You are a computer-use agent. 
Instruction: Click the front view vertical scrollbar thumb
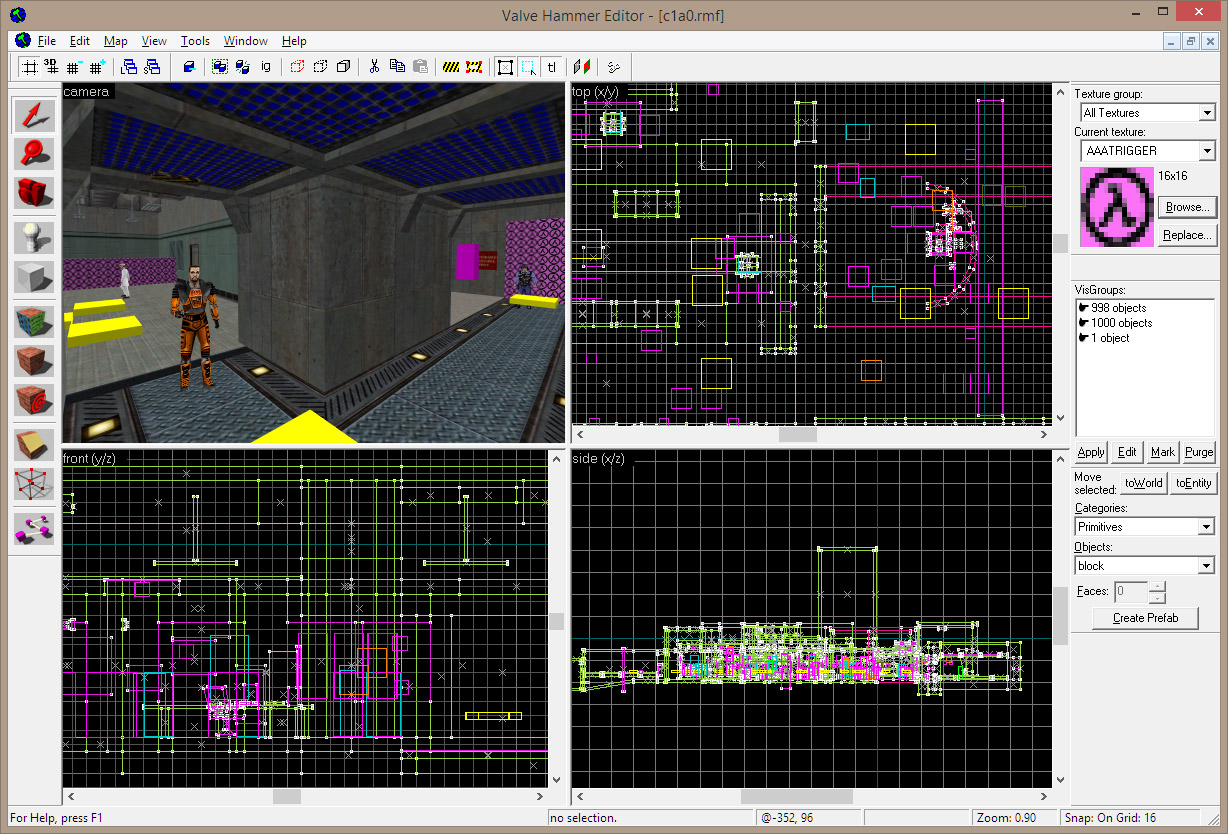click(556, 621)
